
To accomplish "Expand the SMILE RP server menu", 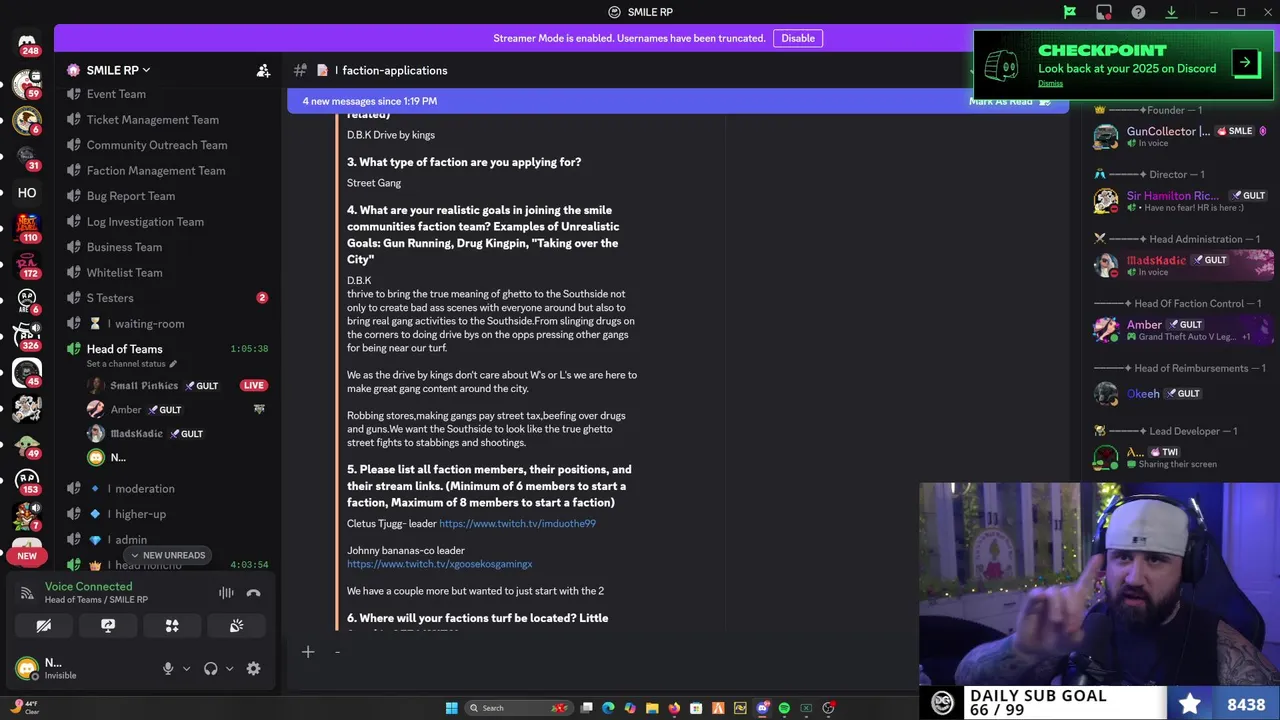I will [x=117, y=70].
